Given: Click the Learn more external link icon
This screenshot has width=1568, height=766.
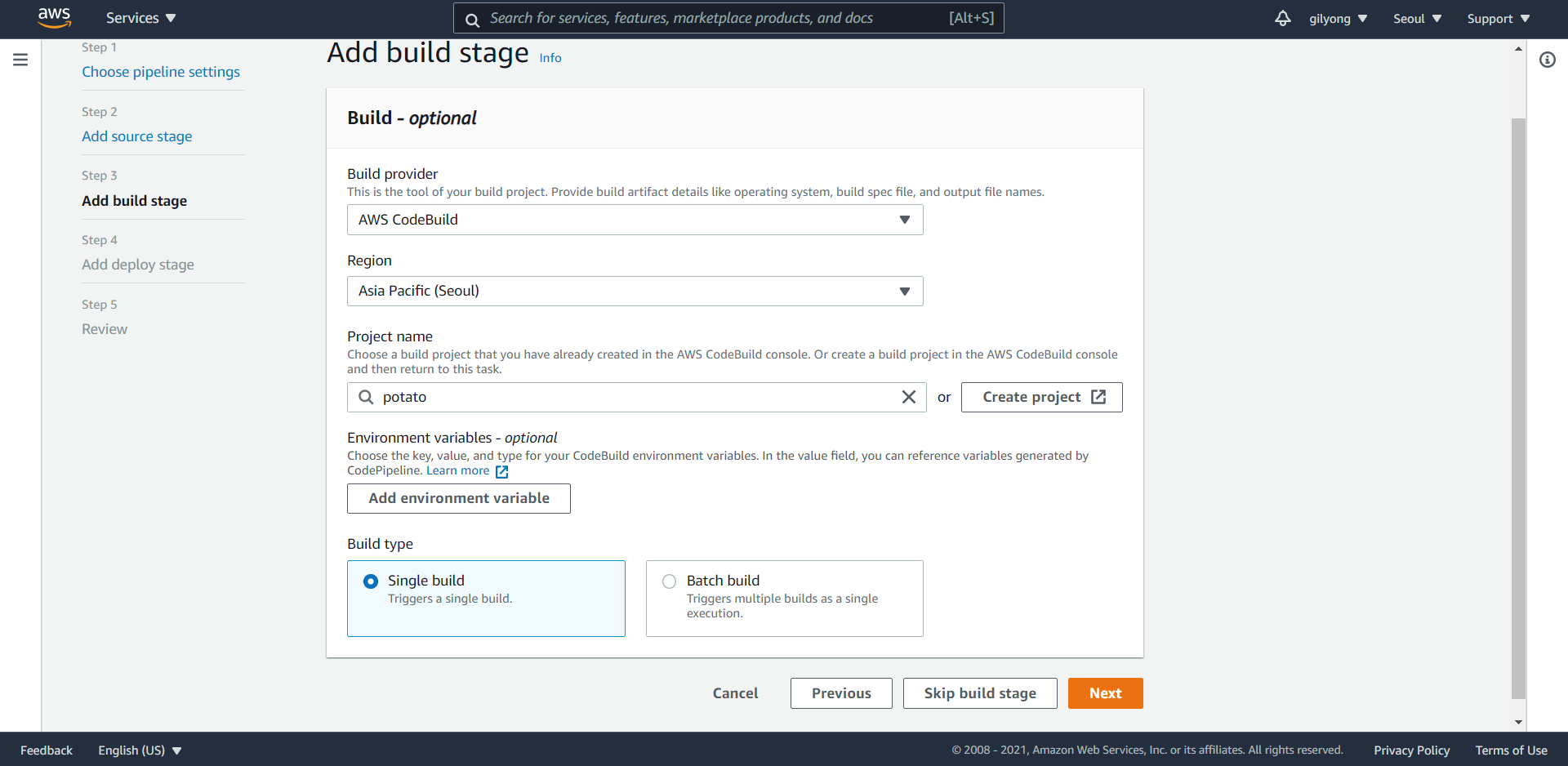Looking at the screenshot, I should pyautogui.click(x=502, y=471).
